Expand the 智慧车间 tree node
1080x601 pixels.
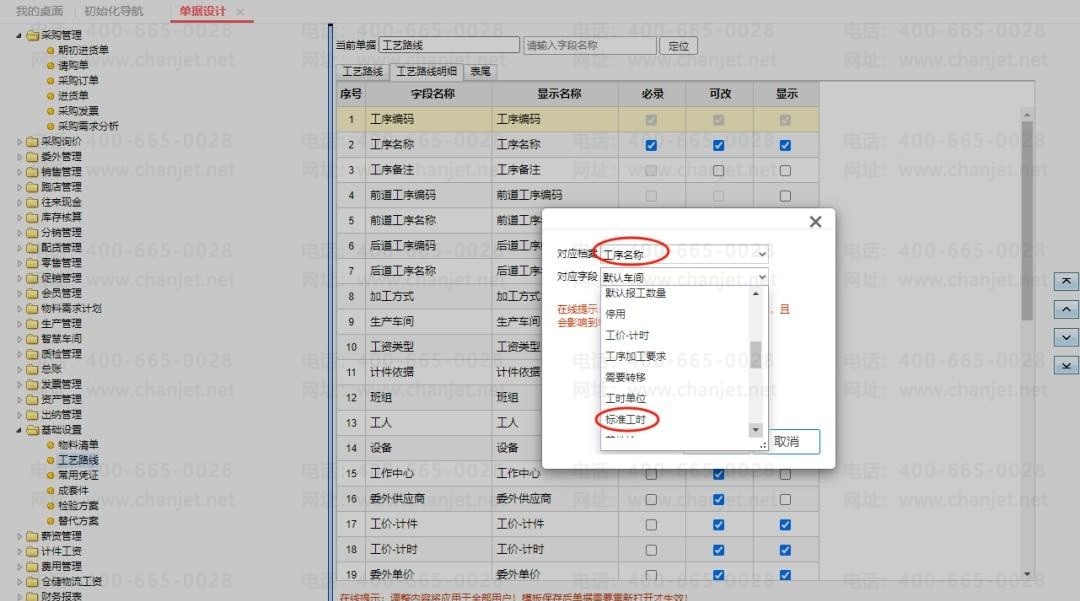click(19, 339)
